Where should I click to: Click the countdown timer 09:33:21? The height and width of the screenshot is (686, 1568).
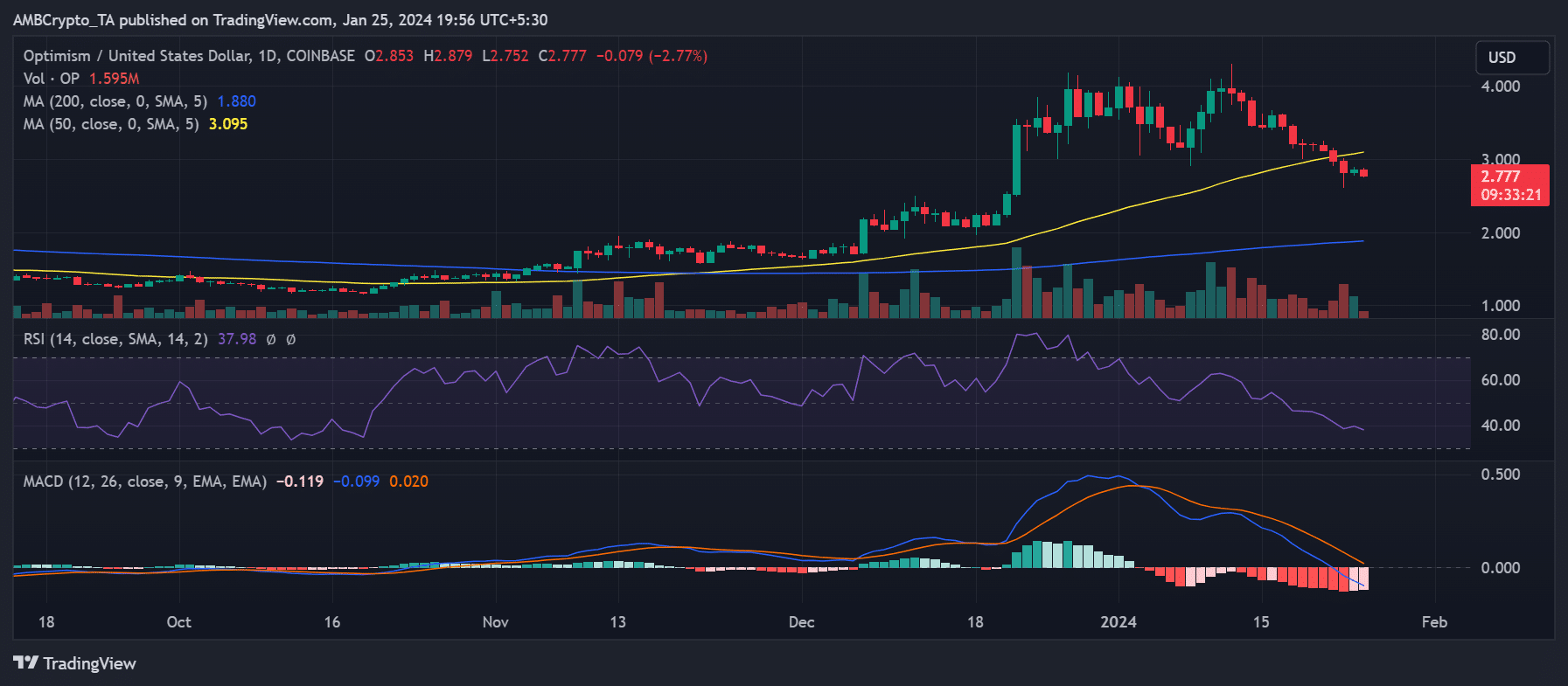click(x=1511, y=195)
